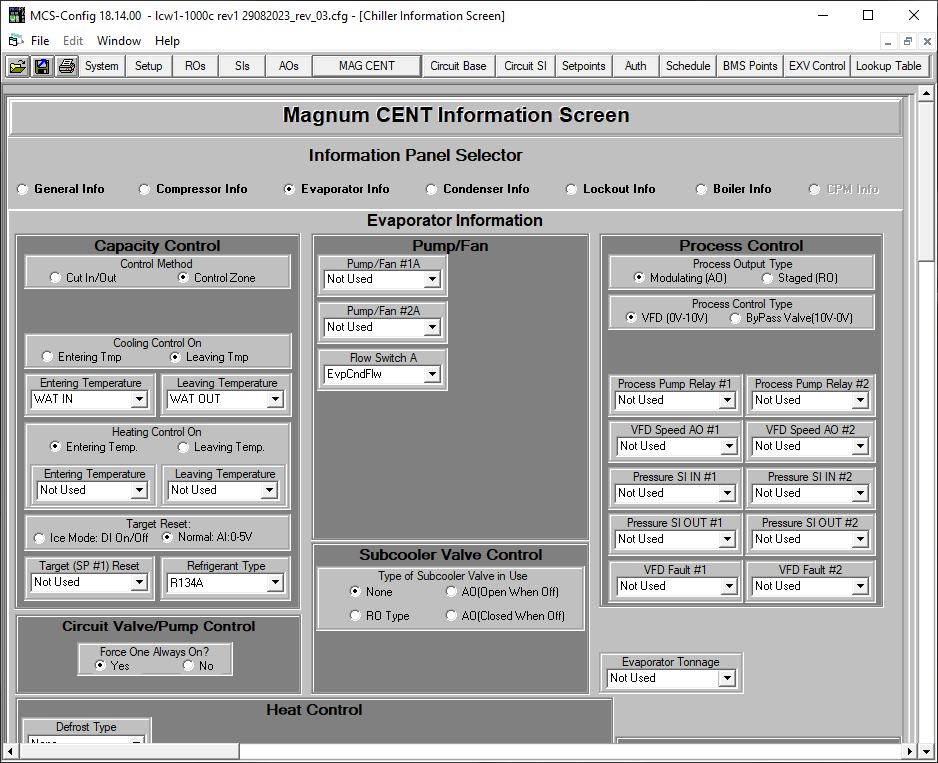938x763 pixels.
Task: Expand the VFD Speed AO #1 dropdown
Action: click(x=726, y=447)
